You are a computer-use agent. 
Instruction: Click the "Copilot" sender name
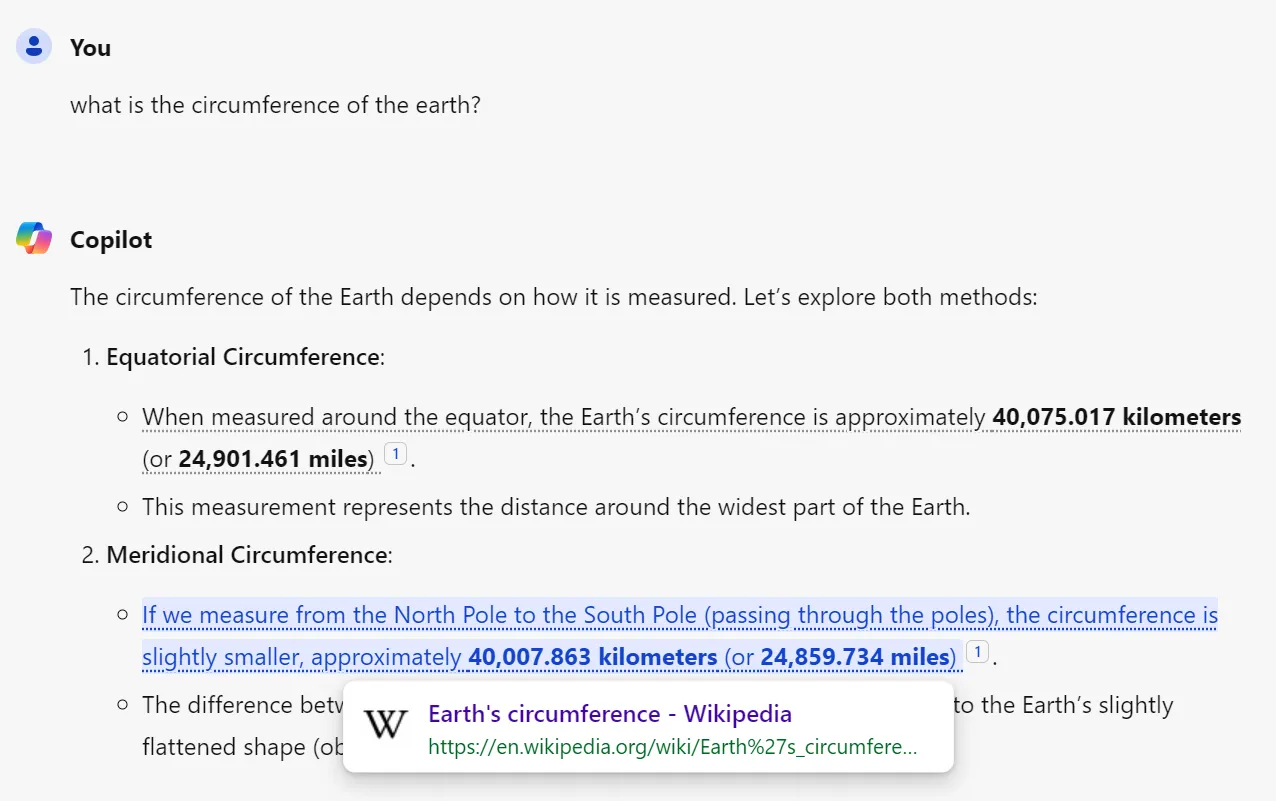click(x=111, y=240)
